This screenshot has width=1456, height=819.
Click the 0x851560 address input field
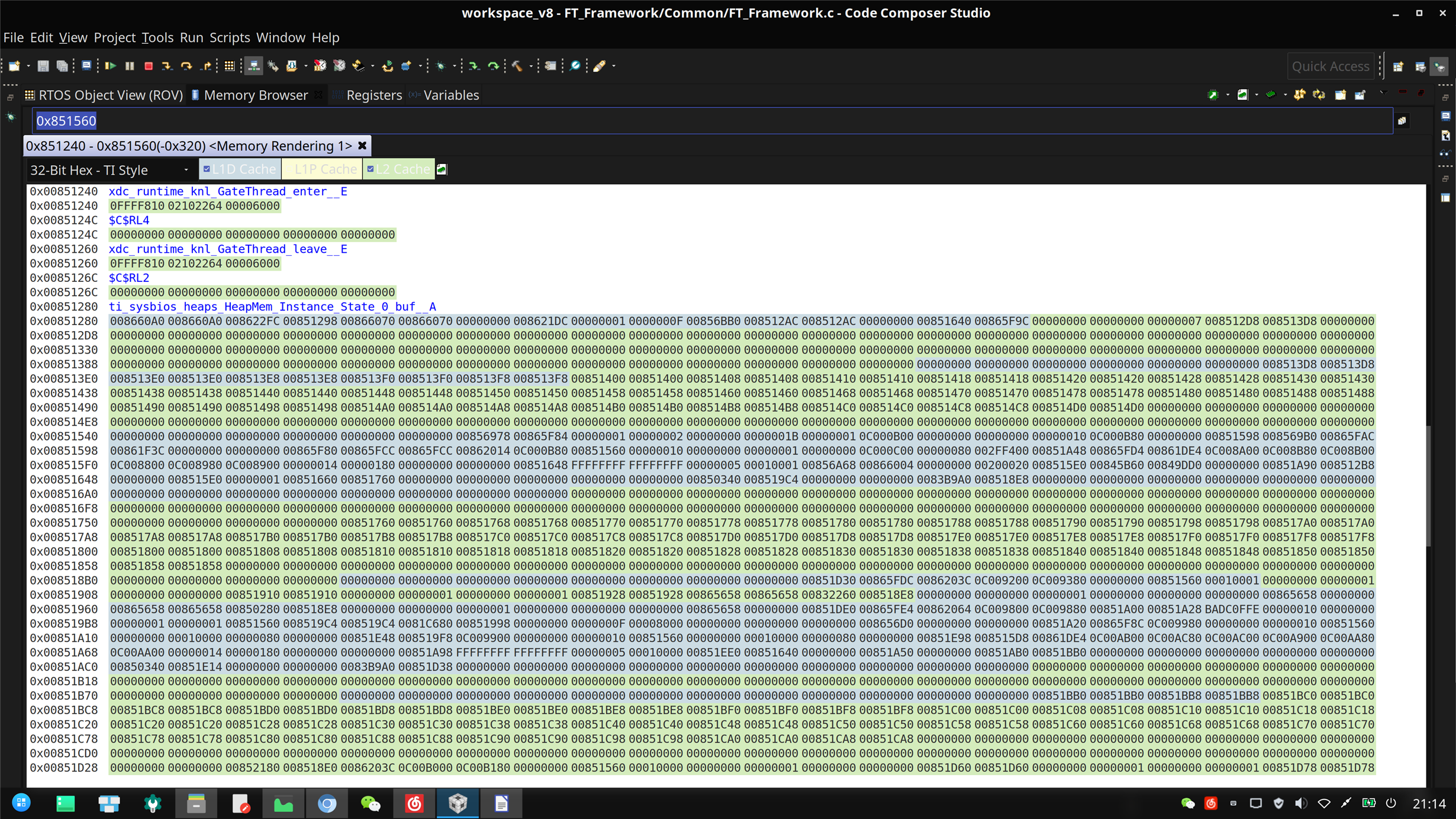(712, 121)
